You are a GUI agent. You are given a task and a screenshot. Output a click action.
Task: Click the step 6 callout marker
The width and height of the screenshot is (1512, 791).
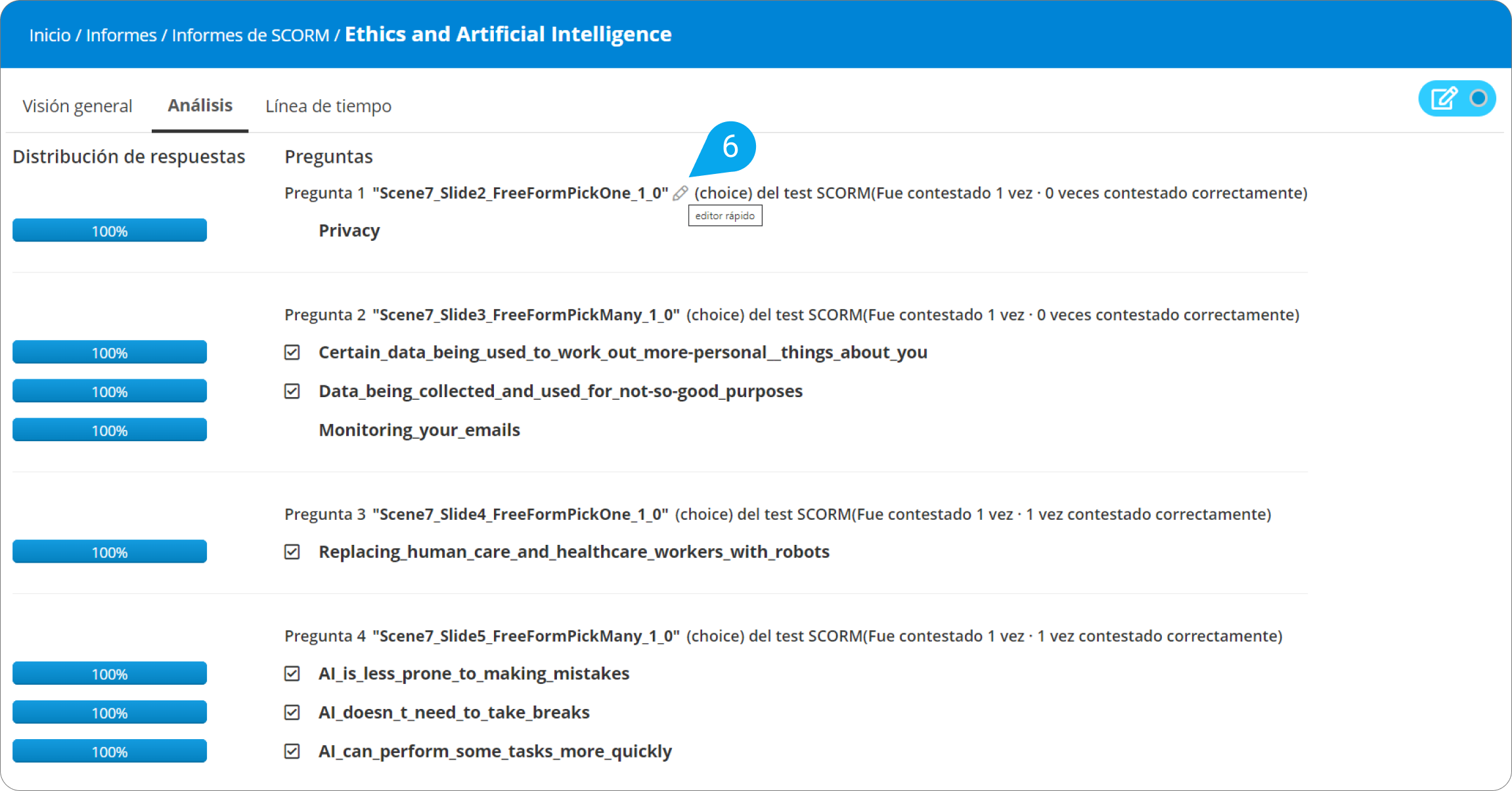[729, 146]
